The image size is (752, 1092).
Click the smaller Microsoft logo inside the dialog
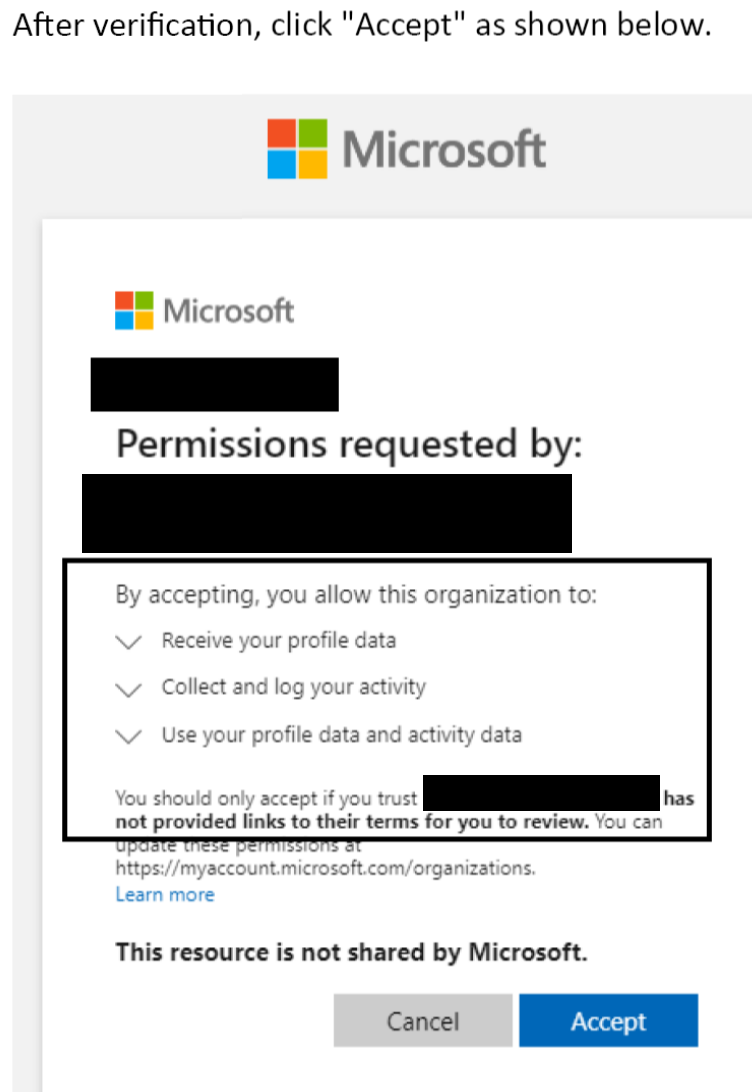coord(204,311)
